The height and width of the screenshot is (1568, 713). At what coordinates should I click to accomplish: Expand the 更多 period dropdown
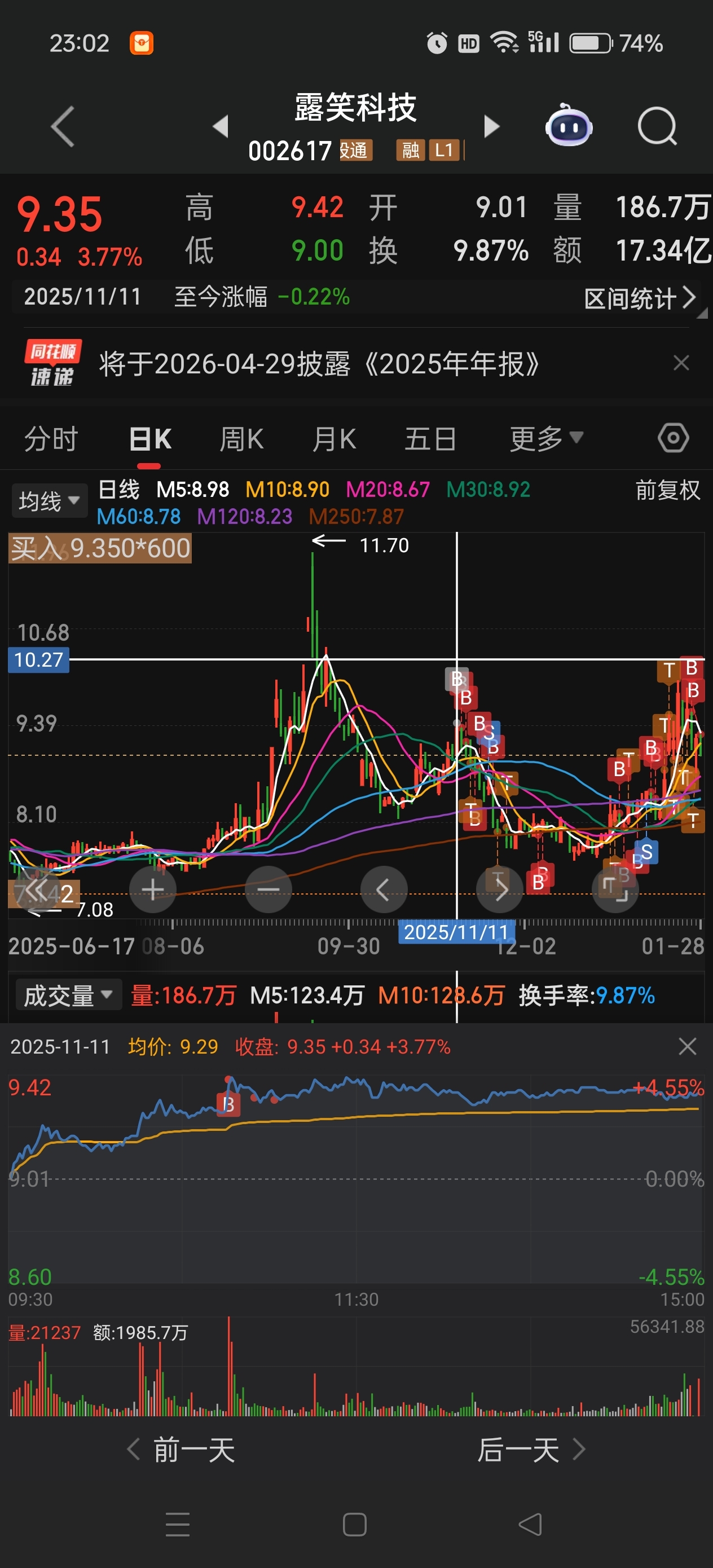tap(546, 438)
